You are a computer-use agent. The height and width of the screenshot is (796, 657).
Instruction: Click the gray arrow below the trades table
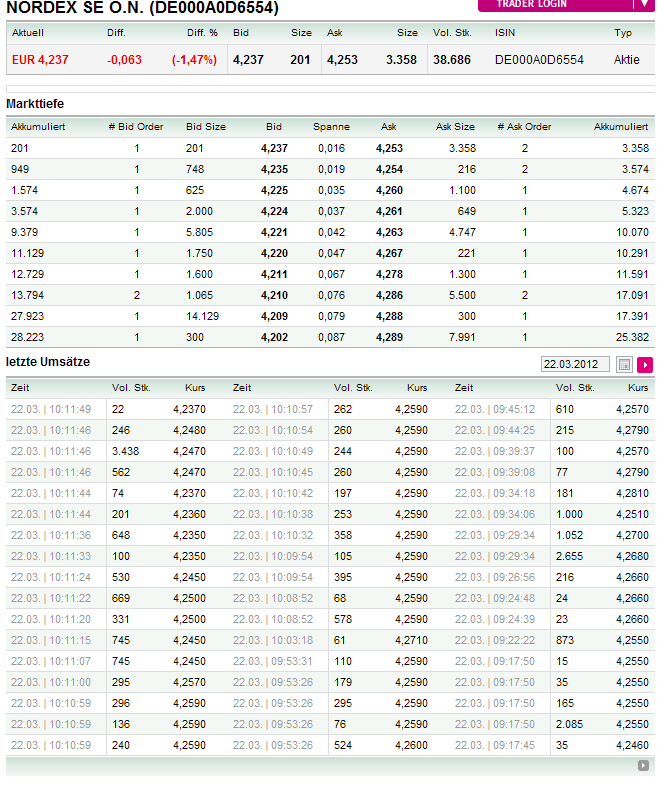tap(643, 766)
